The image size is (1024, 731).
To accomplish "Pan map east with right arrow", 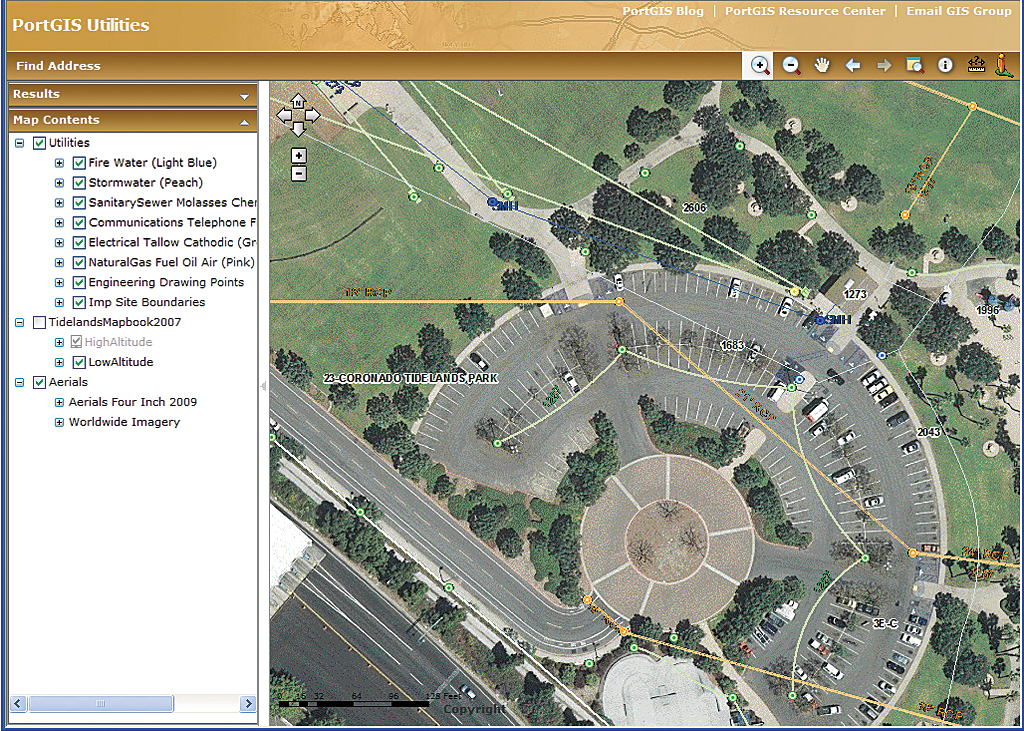I will tap(312, 116).
